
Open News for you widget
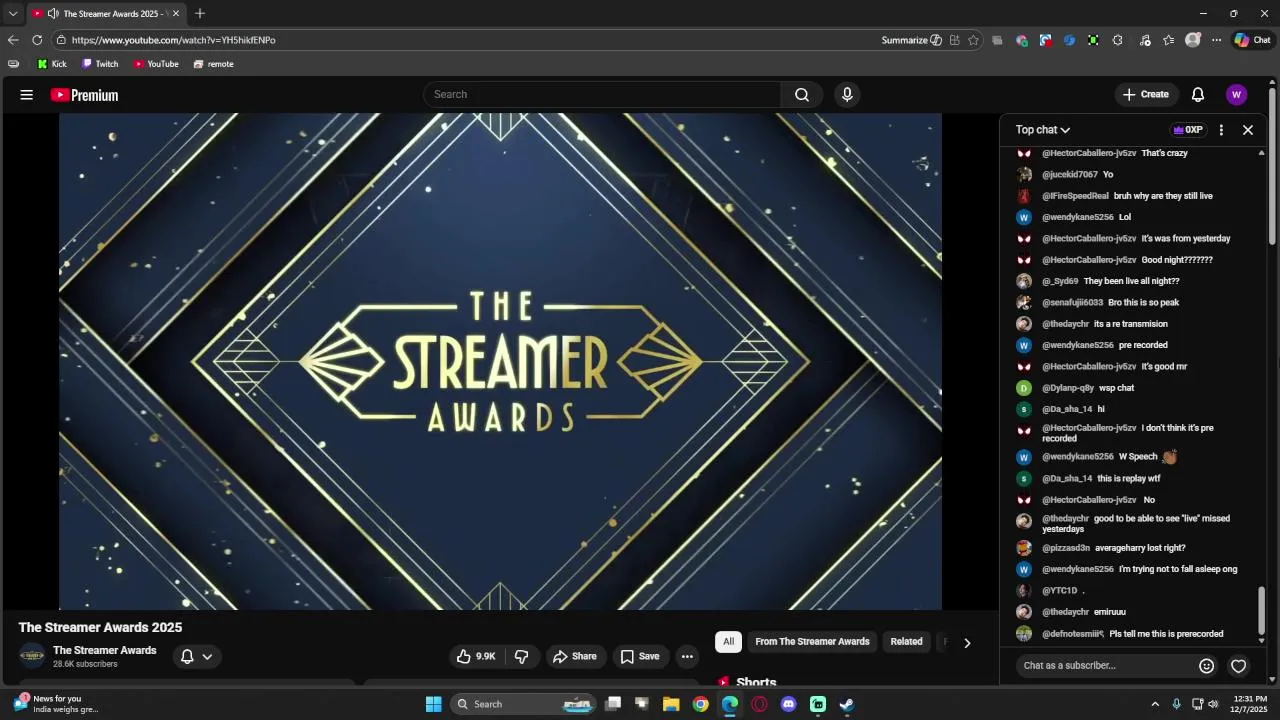[57, 704]
